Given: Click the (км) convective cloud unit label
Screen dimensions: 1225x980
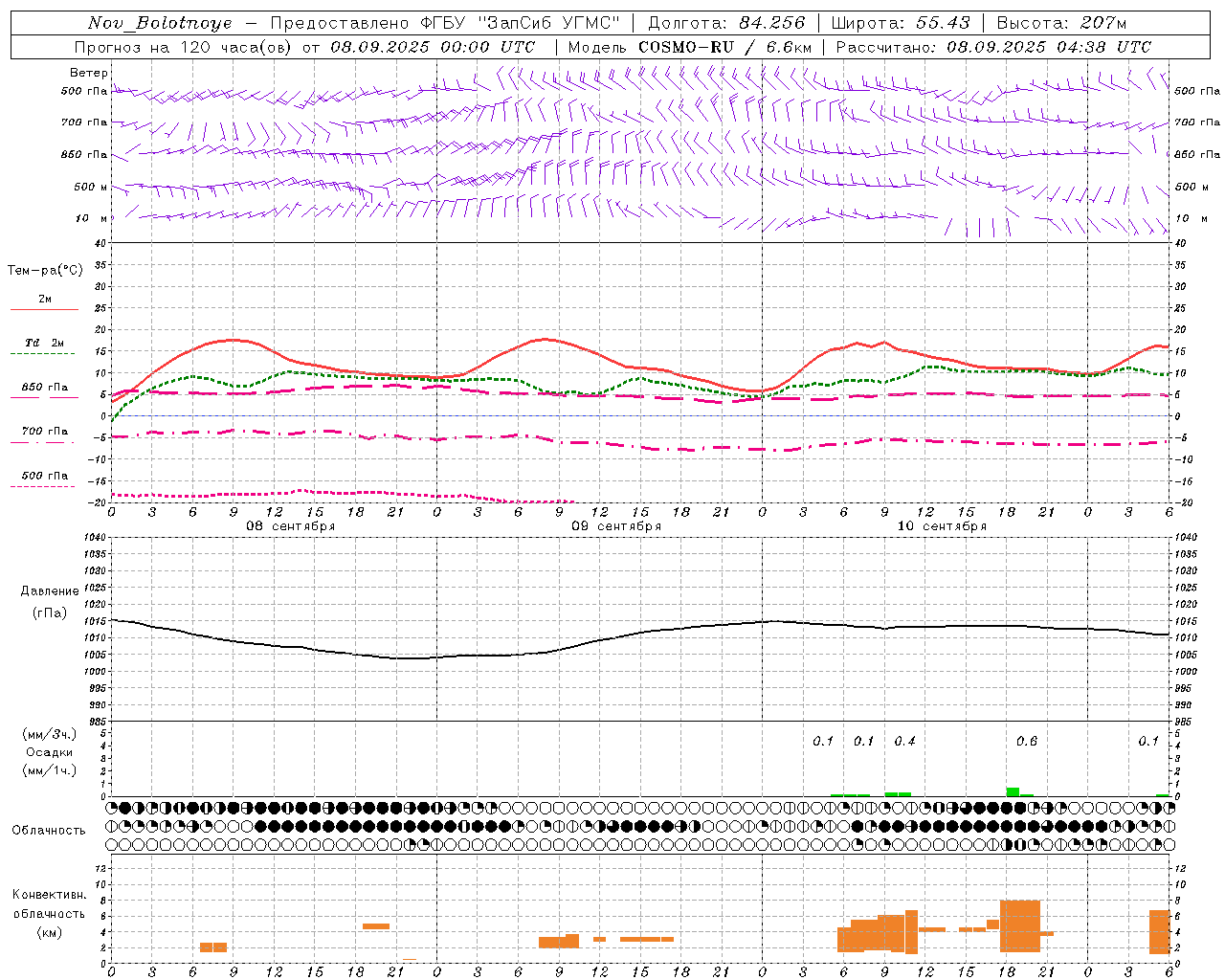Looking at the screenshot, I should click(x=50, y=932).
